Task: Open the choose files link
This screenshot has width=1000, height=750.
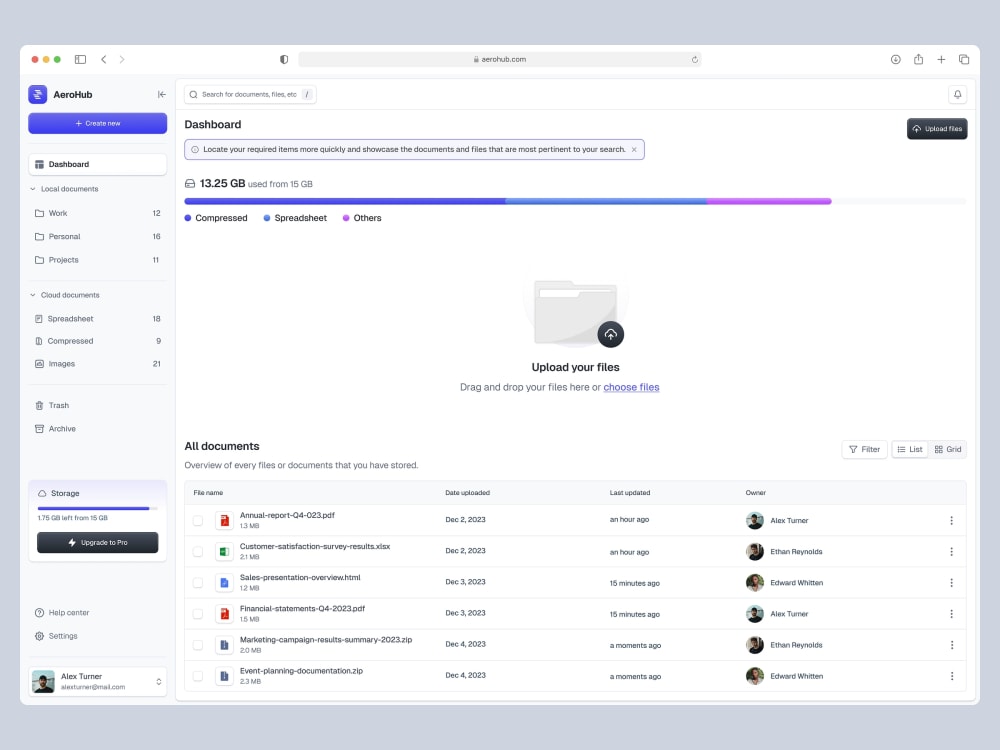Action: coord(631,387)
